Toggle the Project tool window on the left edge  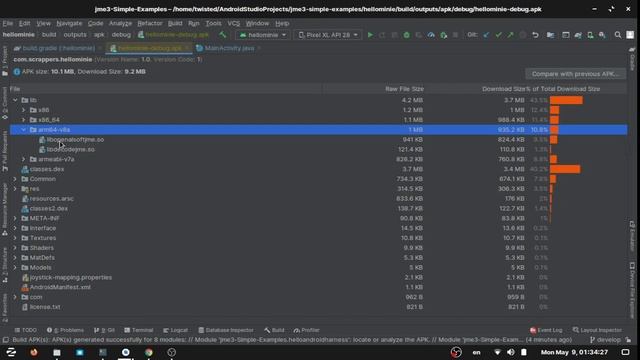coord(5,61)
